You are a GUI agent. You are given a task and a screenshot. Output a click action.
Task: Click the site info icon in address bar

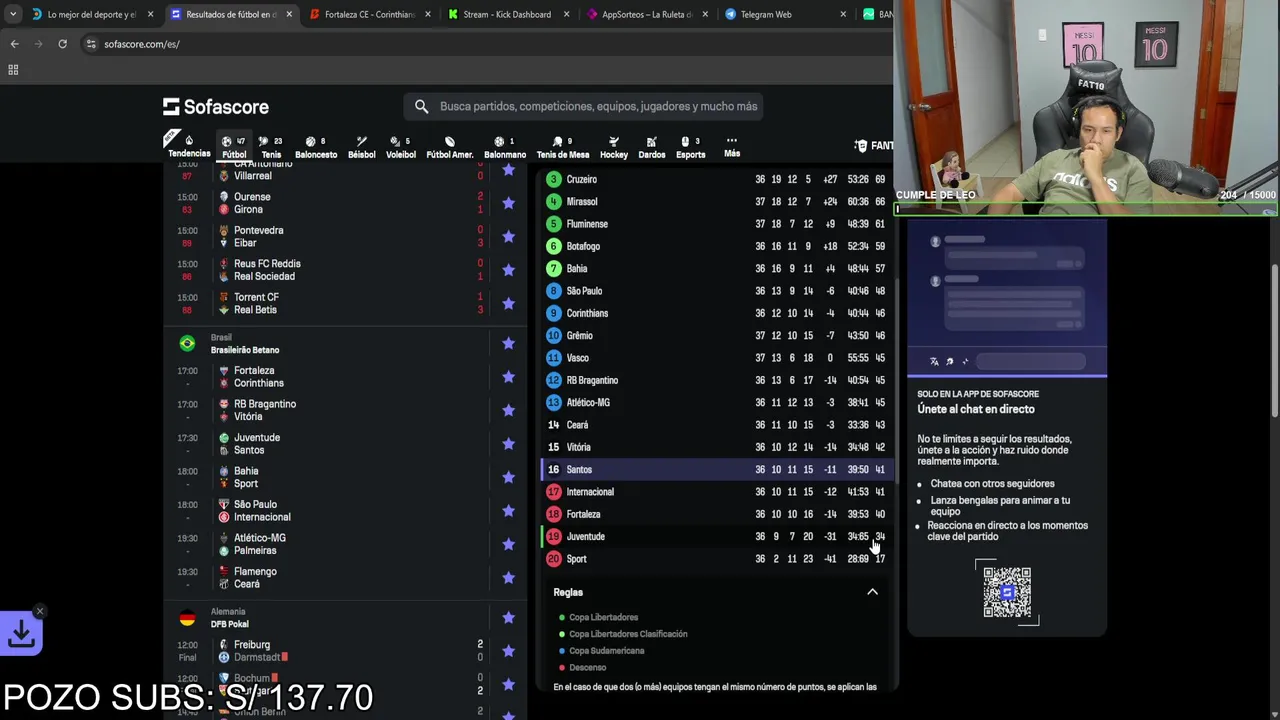coord(91,44)
